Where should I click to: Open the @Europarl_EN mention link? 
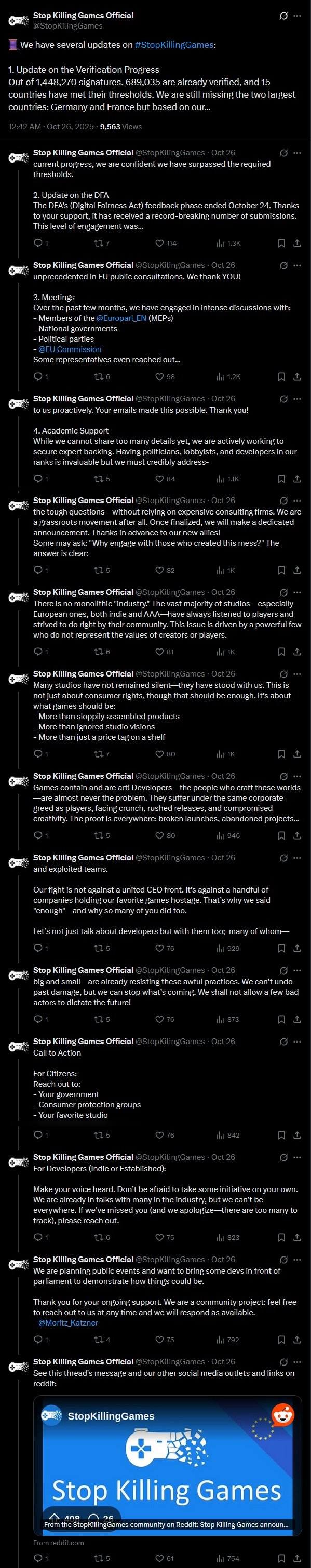pos(121,318)
